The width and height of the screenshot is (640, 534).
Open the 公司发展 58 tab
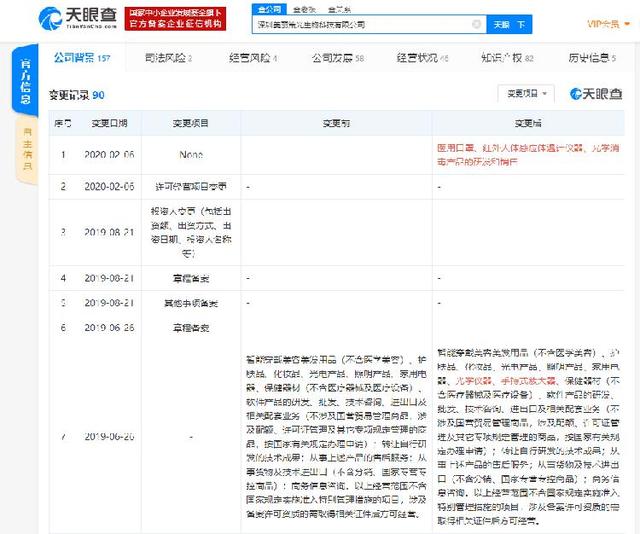click(338, 58)
